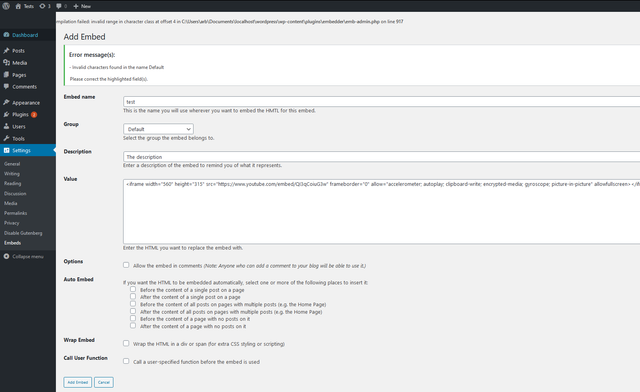
Task: Click the Plugins update count badge
Action: (x=34, y=115)
